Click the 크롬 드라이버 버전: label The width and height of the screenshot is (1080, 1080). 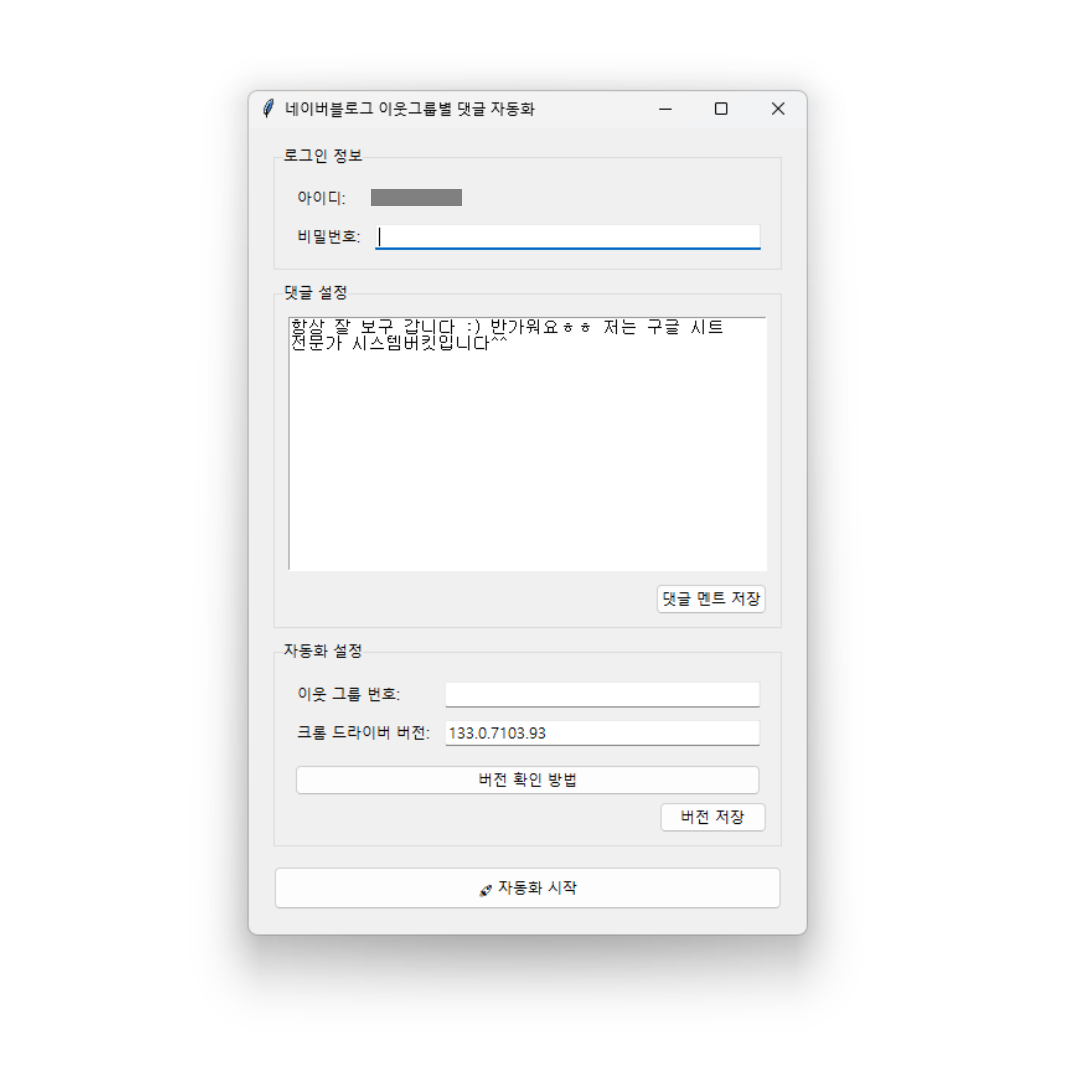[364, 733]
